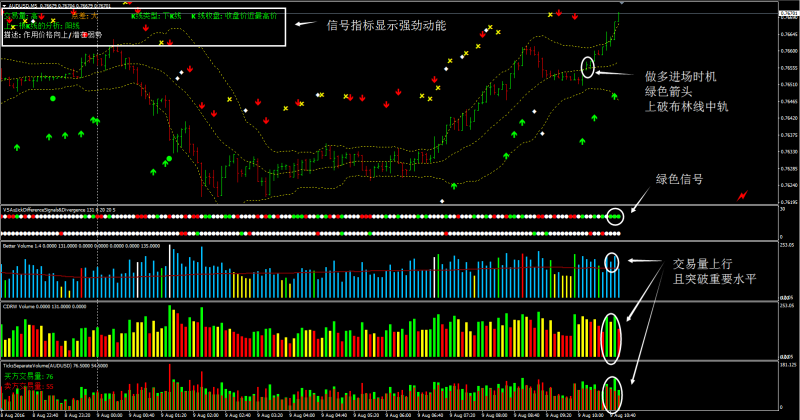Click the current price tag on price axis
This screenshot has width=800, height=420.
coord(783,12)
